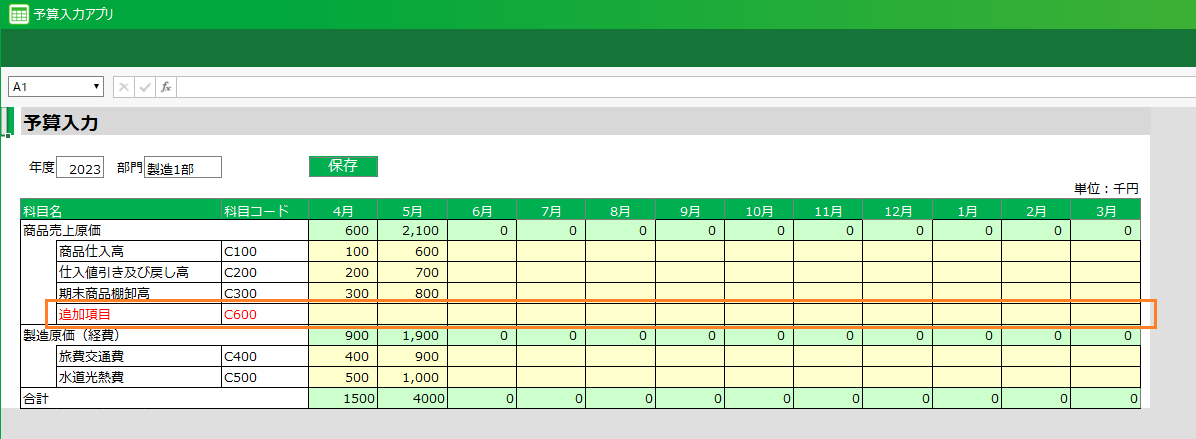
Task: Click the 4月 column header
Action: [343, 210]
